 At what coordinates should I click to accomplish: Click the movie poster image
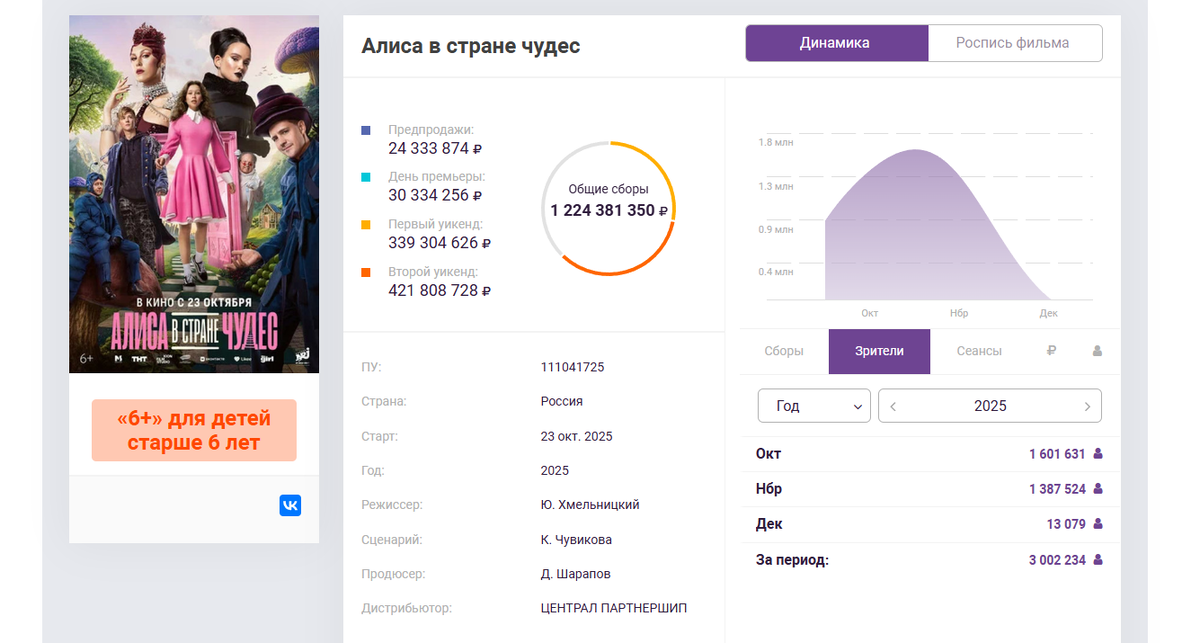point(194,194)
